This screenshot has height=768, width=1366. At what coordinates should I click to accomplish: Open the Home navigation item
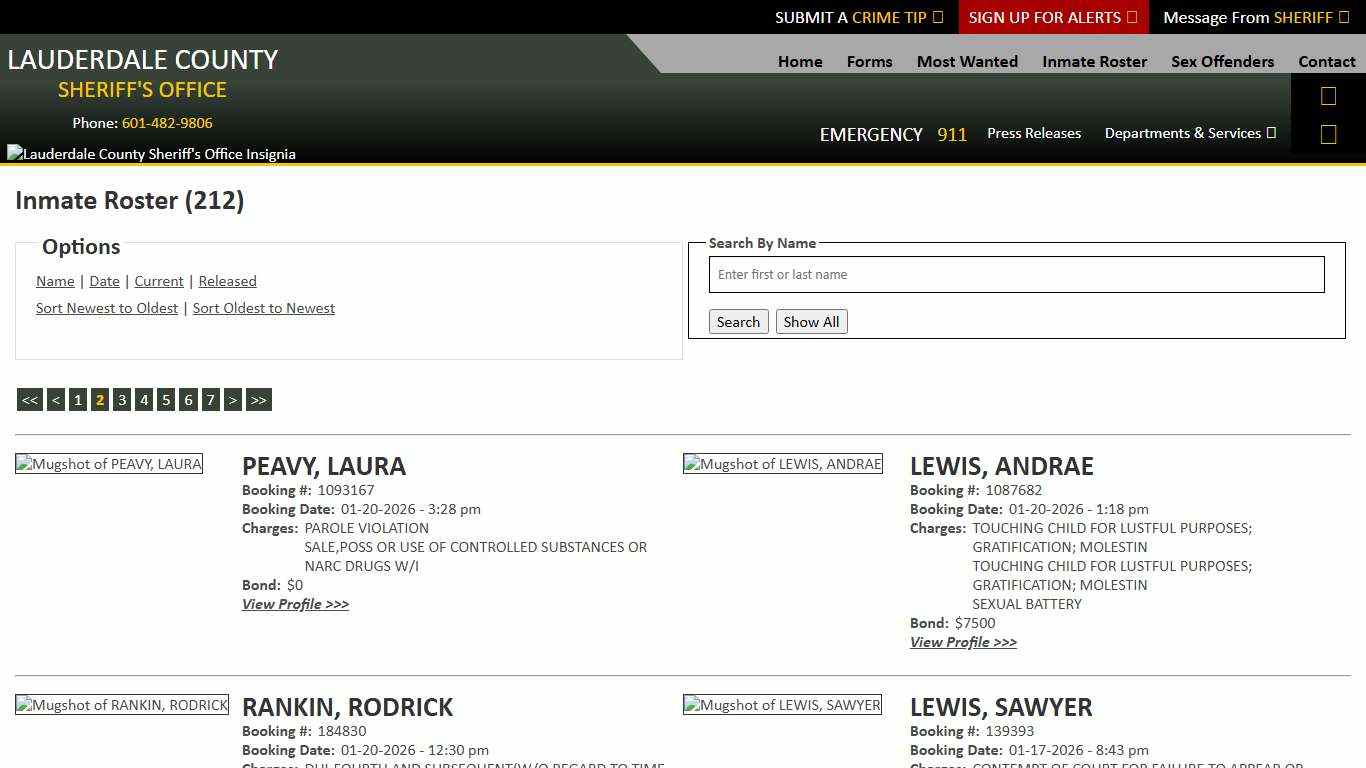pos(799,61)
